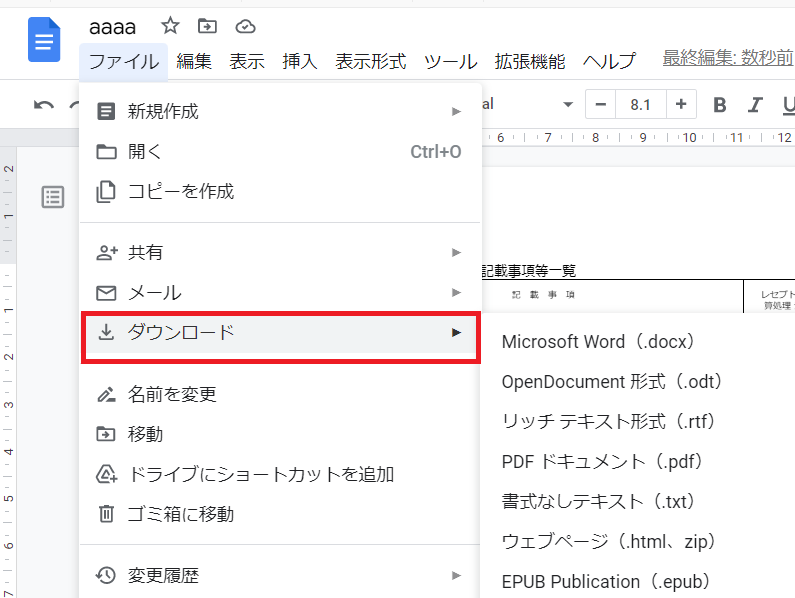Toggle italic formatting
Screen dimensions: 795x598
point(755,105)
